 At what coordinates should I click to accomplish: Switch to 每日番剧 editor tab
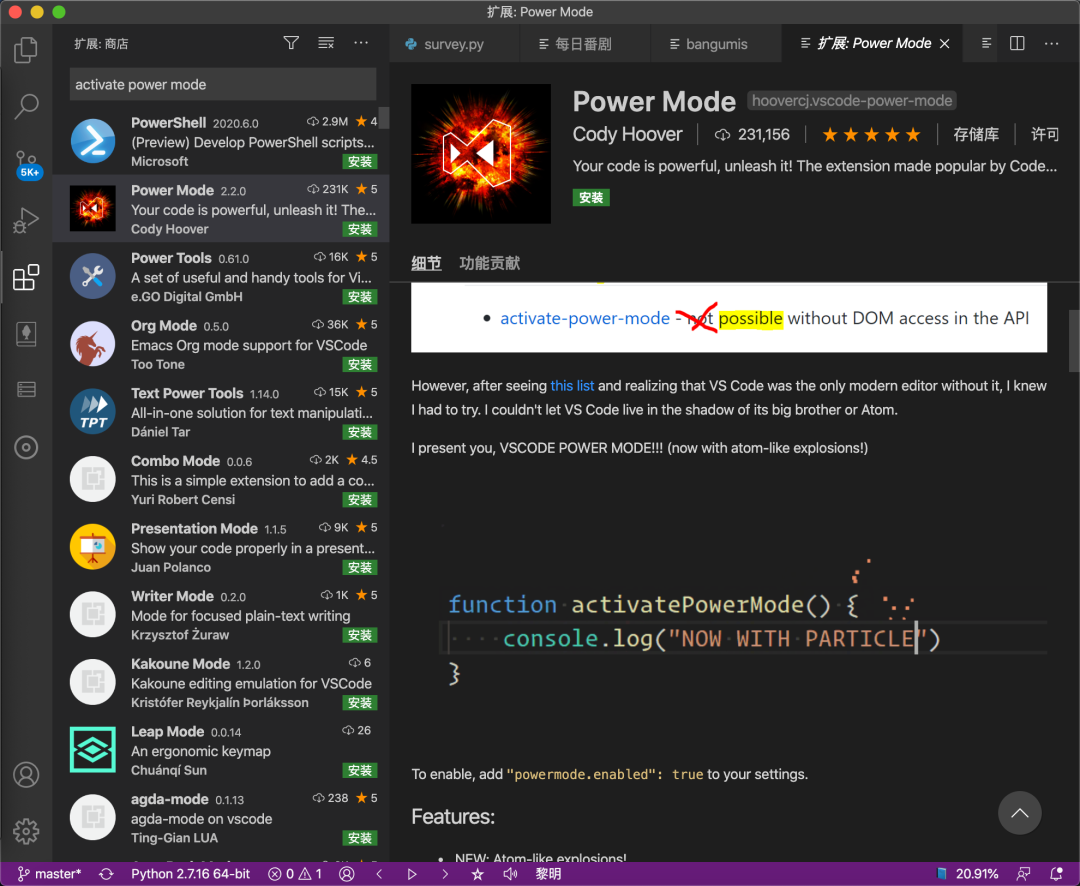[x=584, y=43]
